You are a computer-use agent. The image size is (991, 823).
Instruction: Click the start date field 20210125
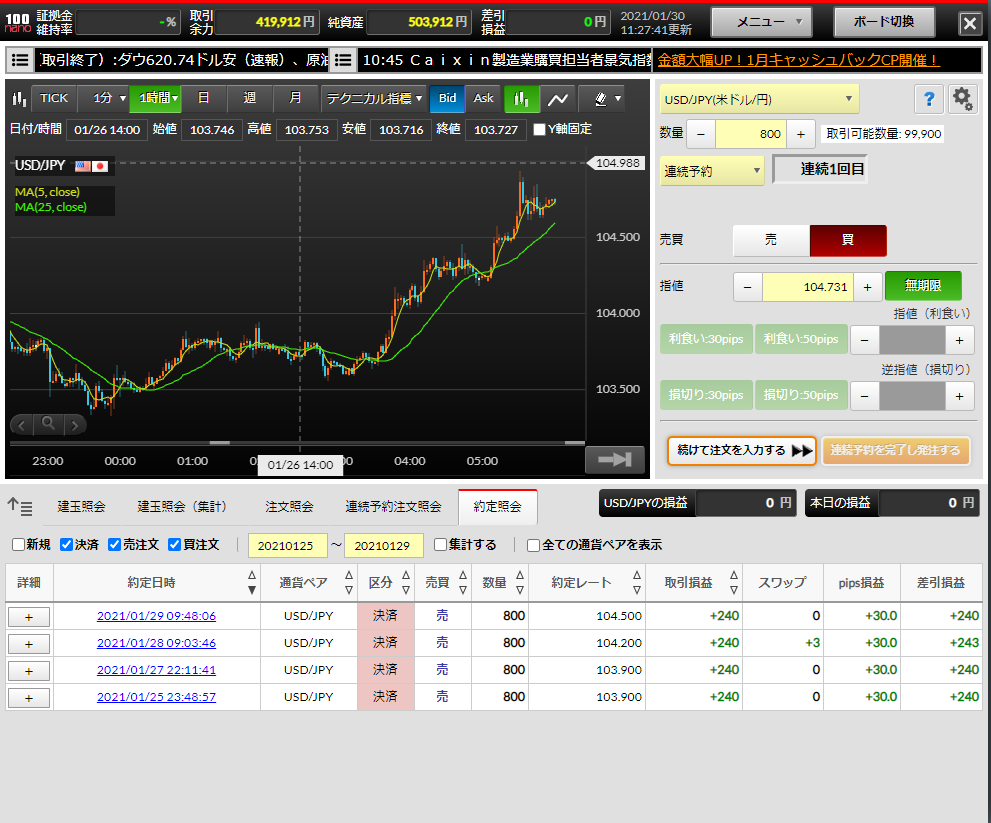point(288,546)
